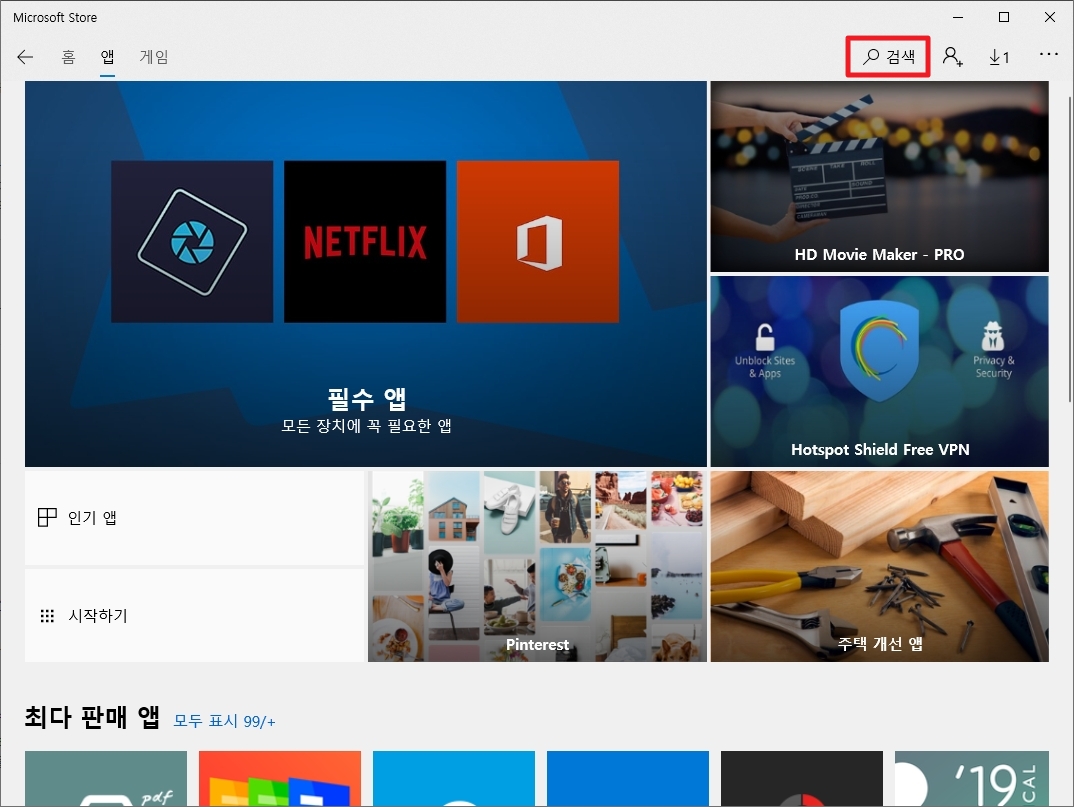Viewport: 1074px width, 807px height.
Task: Open the 인기 앱 list
Action: (x=195, y=518)
